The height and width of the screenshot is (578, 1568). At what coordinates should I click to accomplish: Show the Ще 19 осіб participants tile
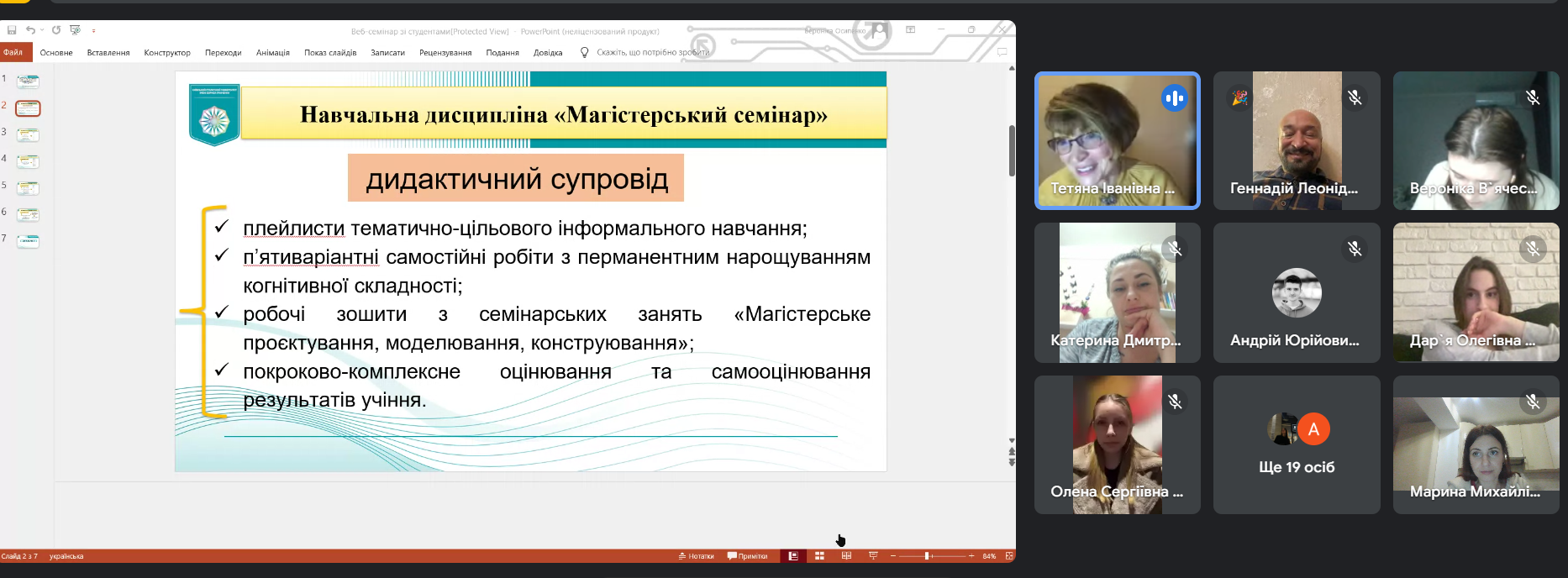(1297, 444)
